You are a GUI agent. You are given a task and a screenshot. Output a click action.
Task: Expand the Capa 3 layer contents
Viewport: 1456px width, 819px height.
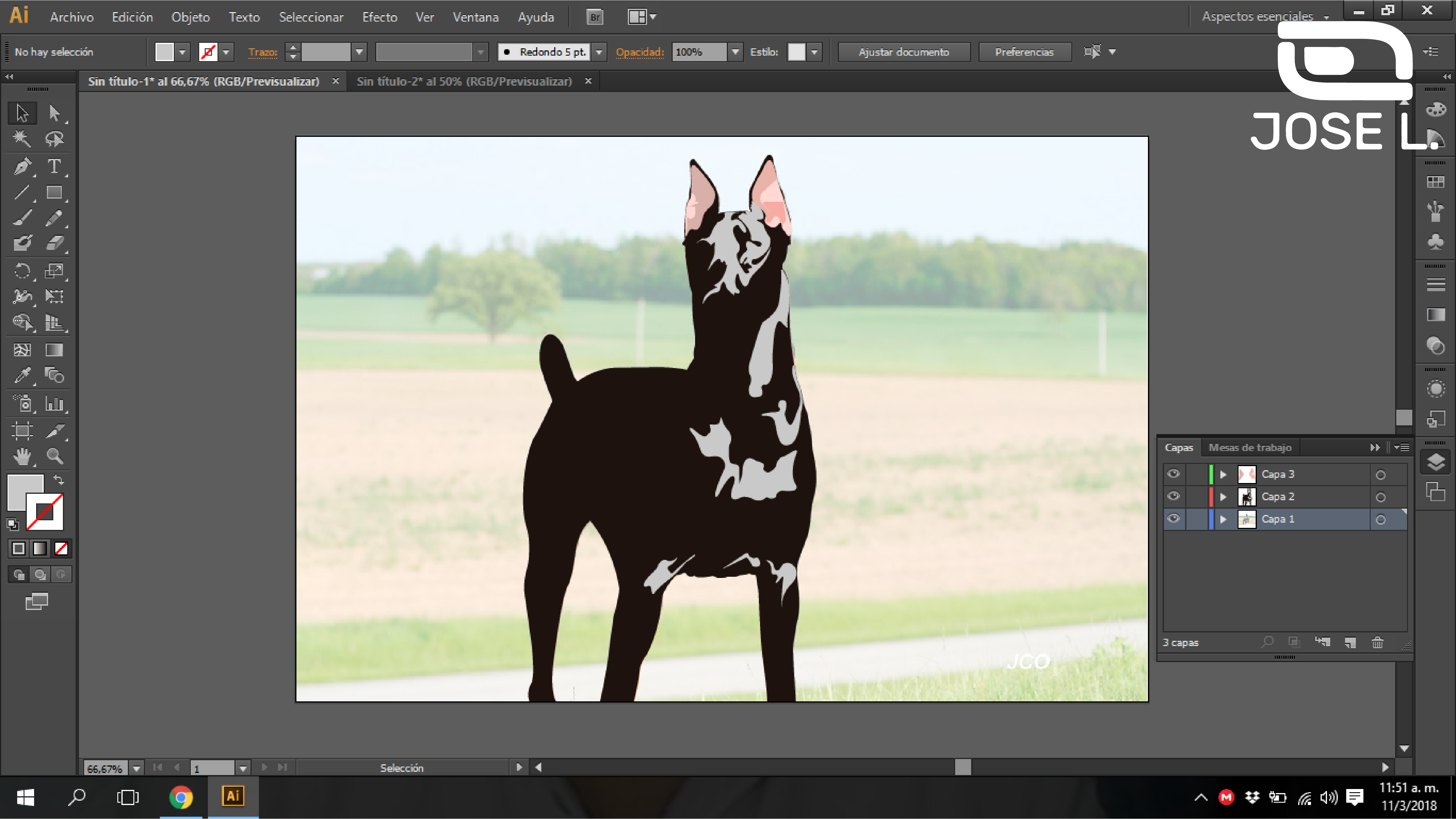[1223, 474]
